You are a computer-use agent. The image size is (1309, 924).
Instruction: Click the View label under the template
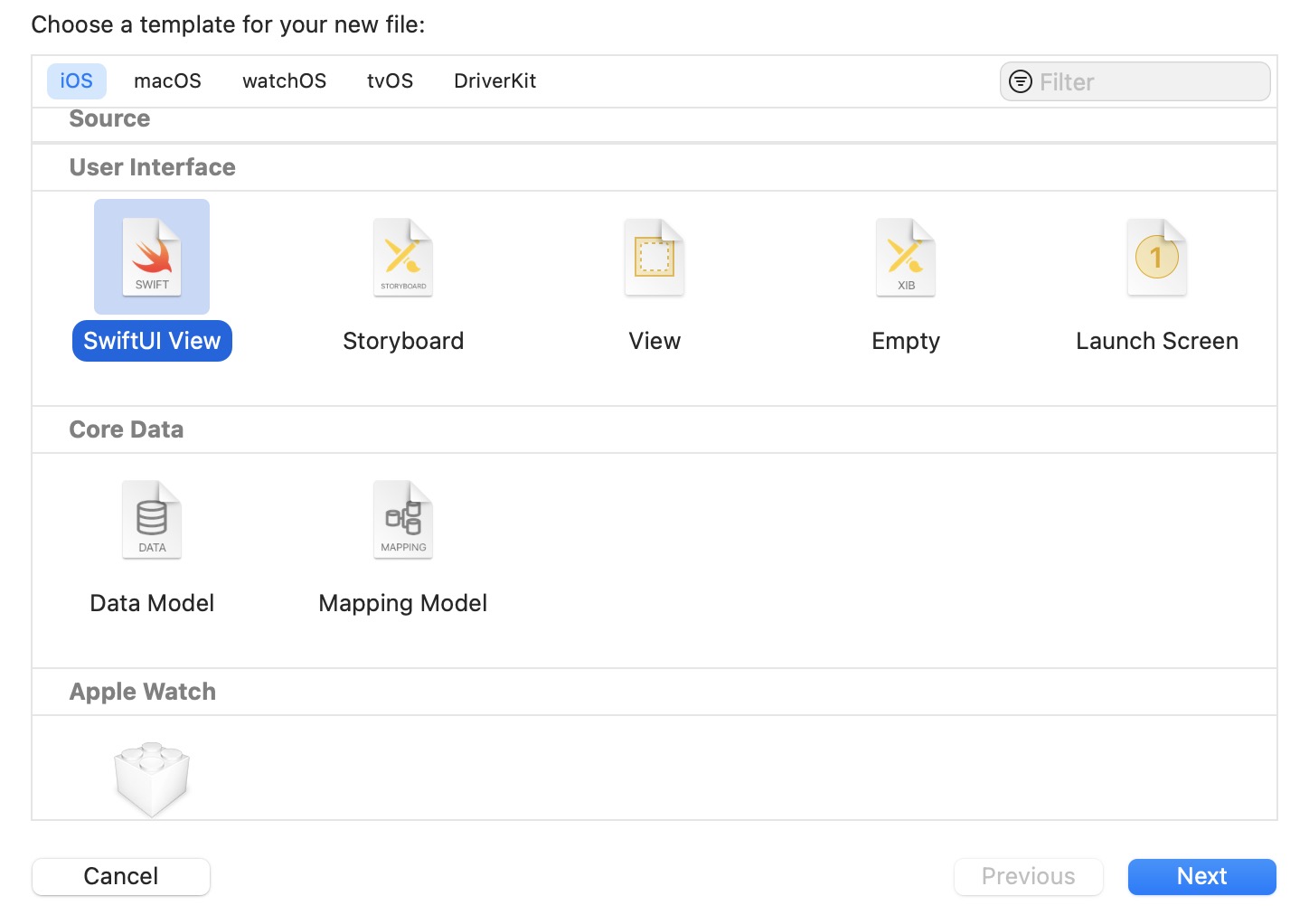point(654,341)
